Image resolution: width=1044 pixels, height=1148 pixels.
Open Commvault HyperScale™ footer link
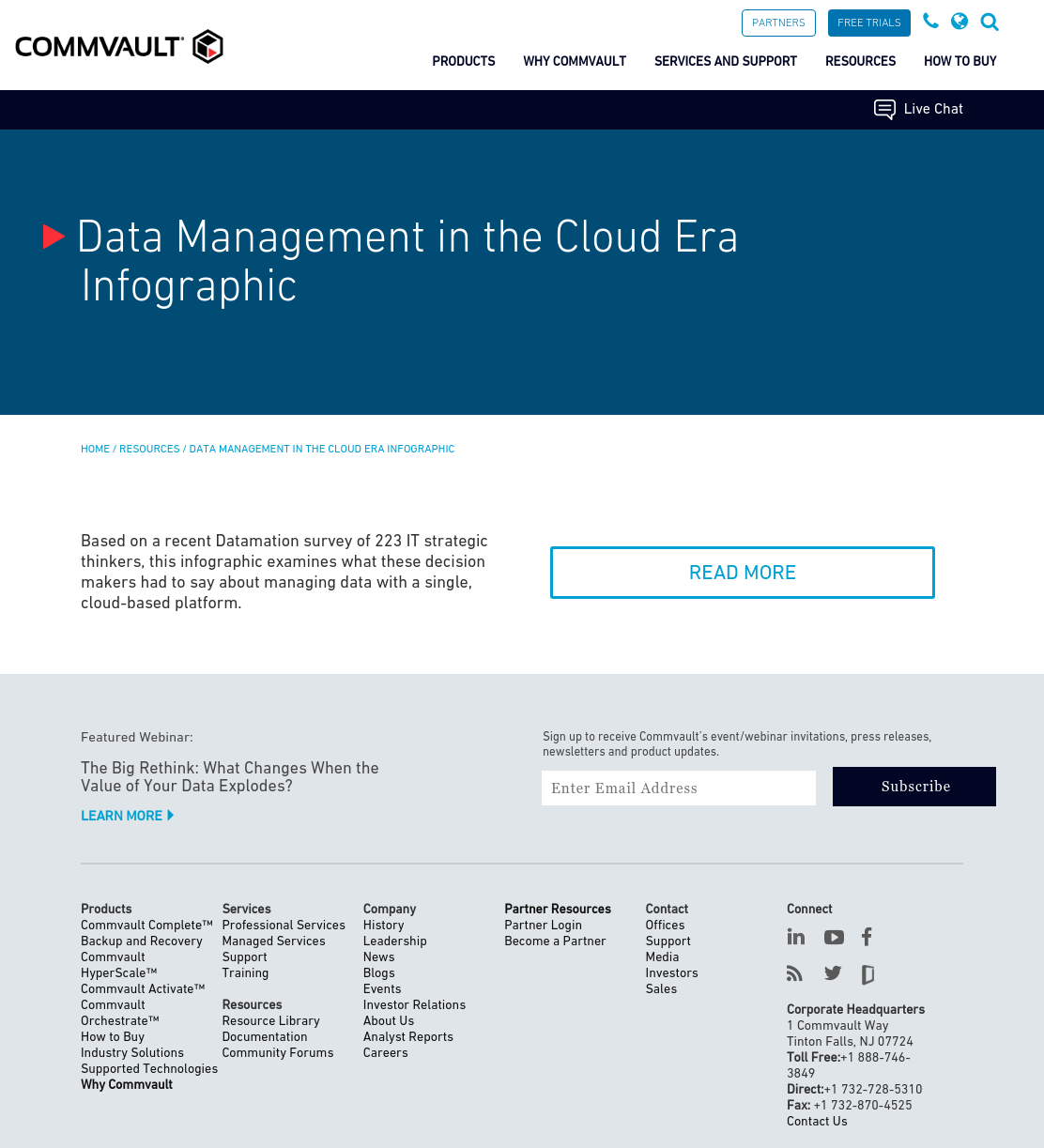point(119,965)
